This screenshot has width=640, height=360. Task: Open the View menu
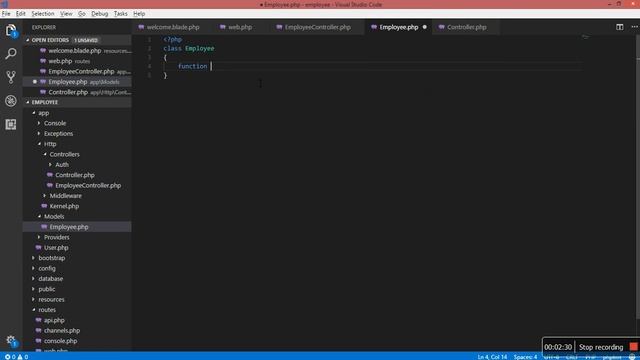(66, 13)
